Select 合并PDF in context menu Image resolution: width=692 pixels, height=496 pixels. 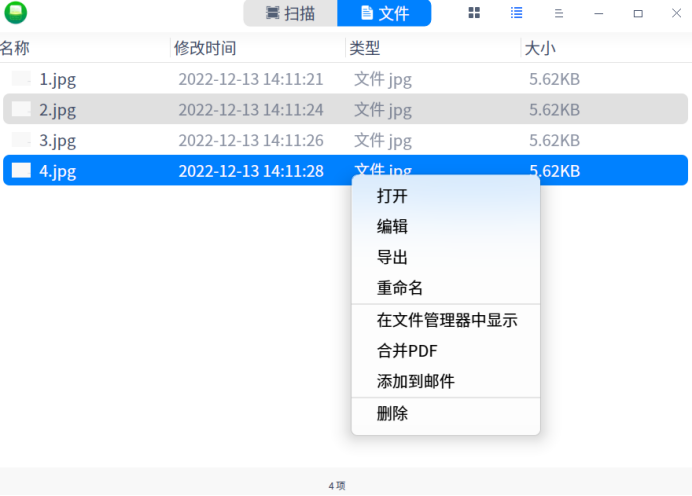446,351
